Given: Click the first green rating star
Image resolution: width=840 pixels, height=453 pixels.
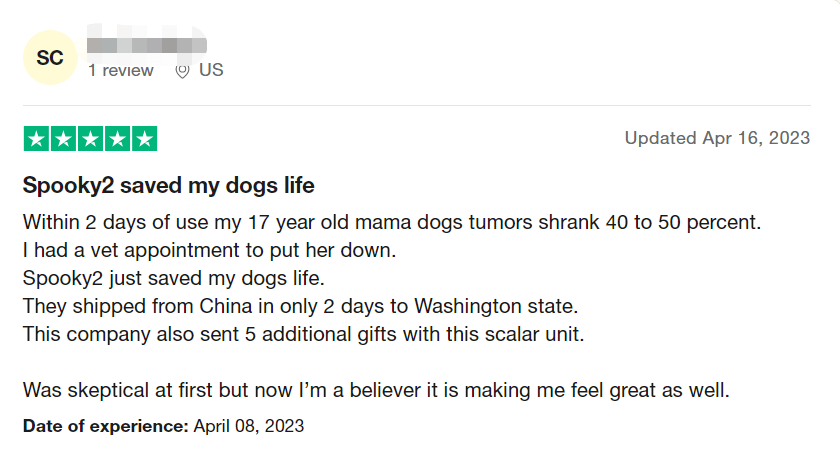Looking at the screenshot, I should (36, 139).
